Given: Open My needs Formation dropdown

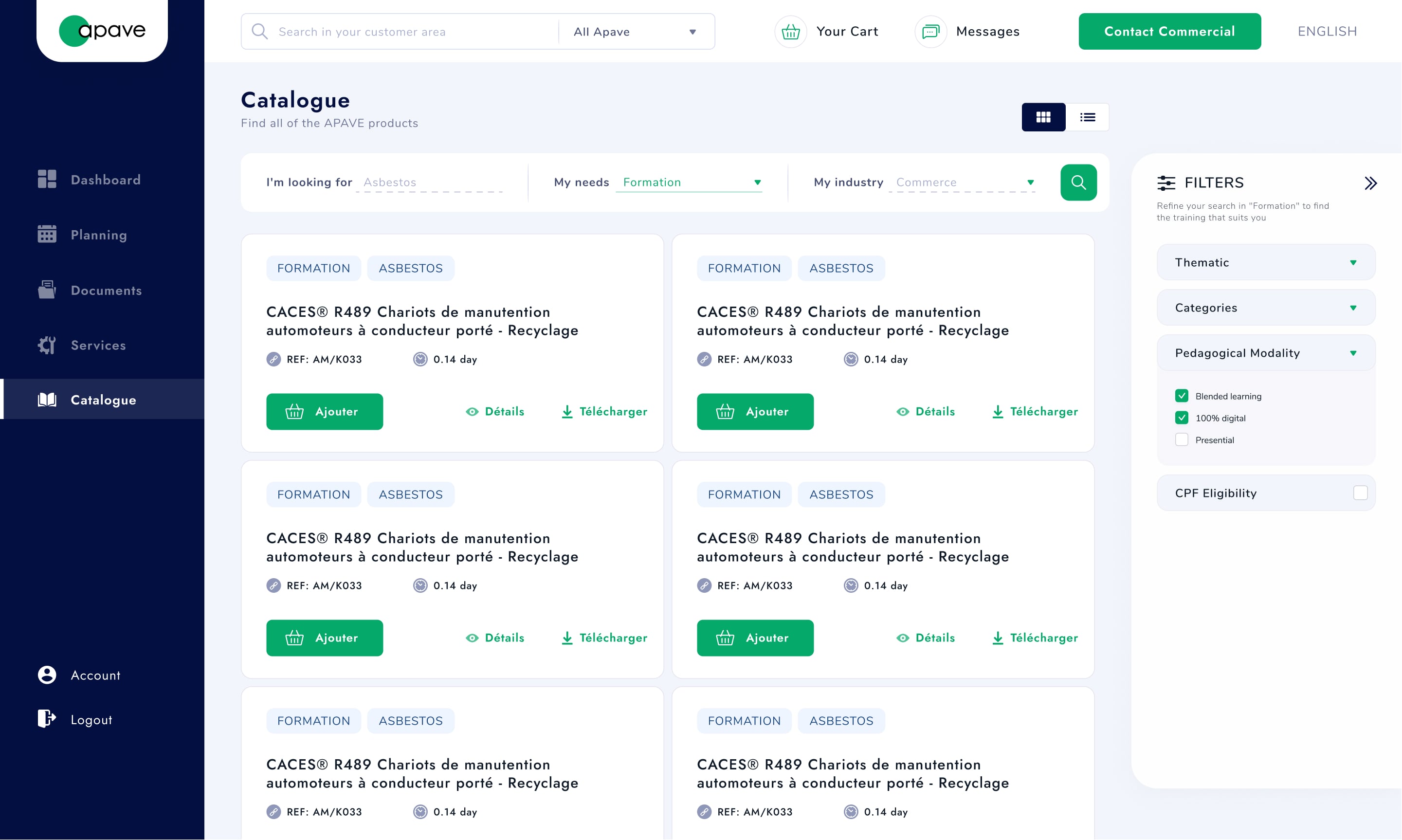Looking at the screenshot, I should click(689, 183).
